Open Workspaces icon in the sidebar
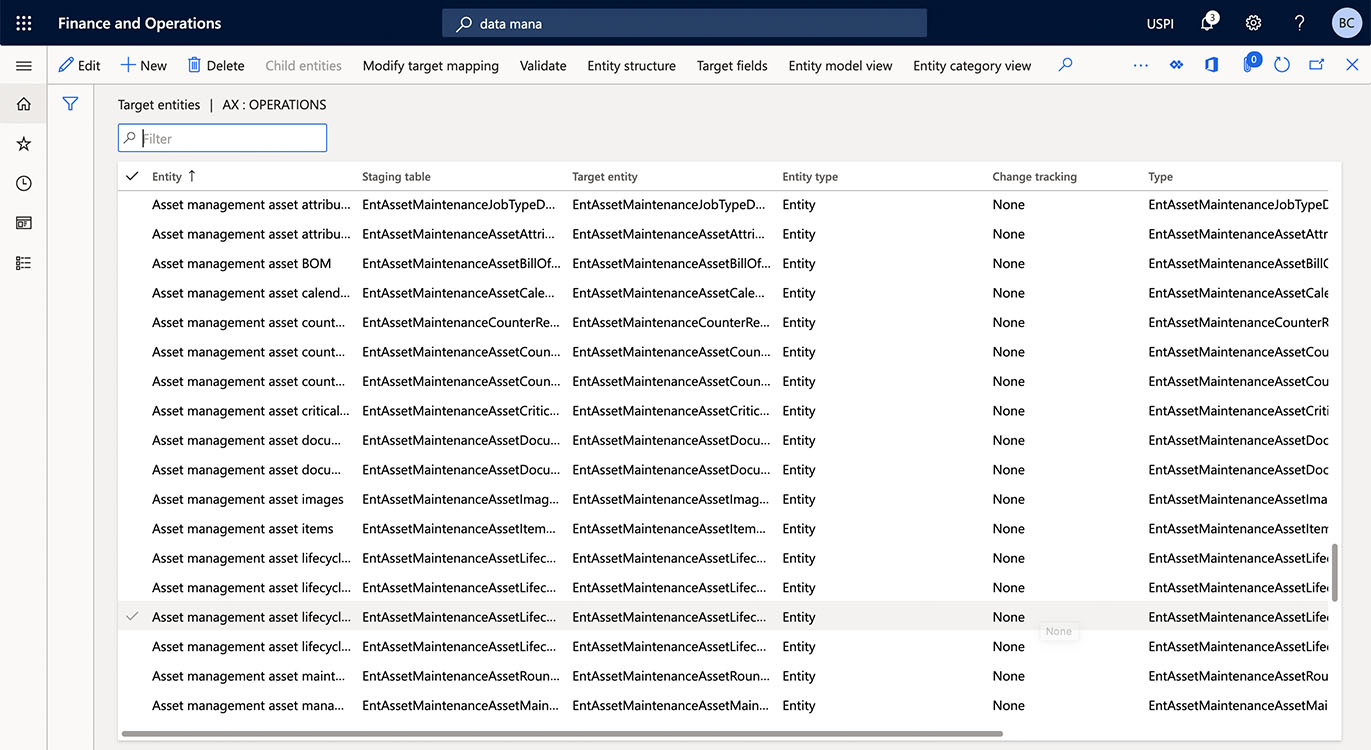1371x750 pixels. [24, 223]
